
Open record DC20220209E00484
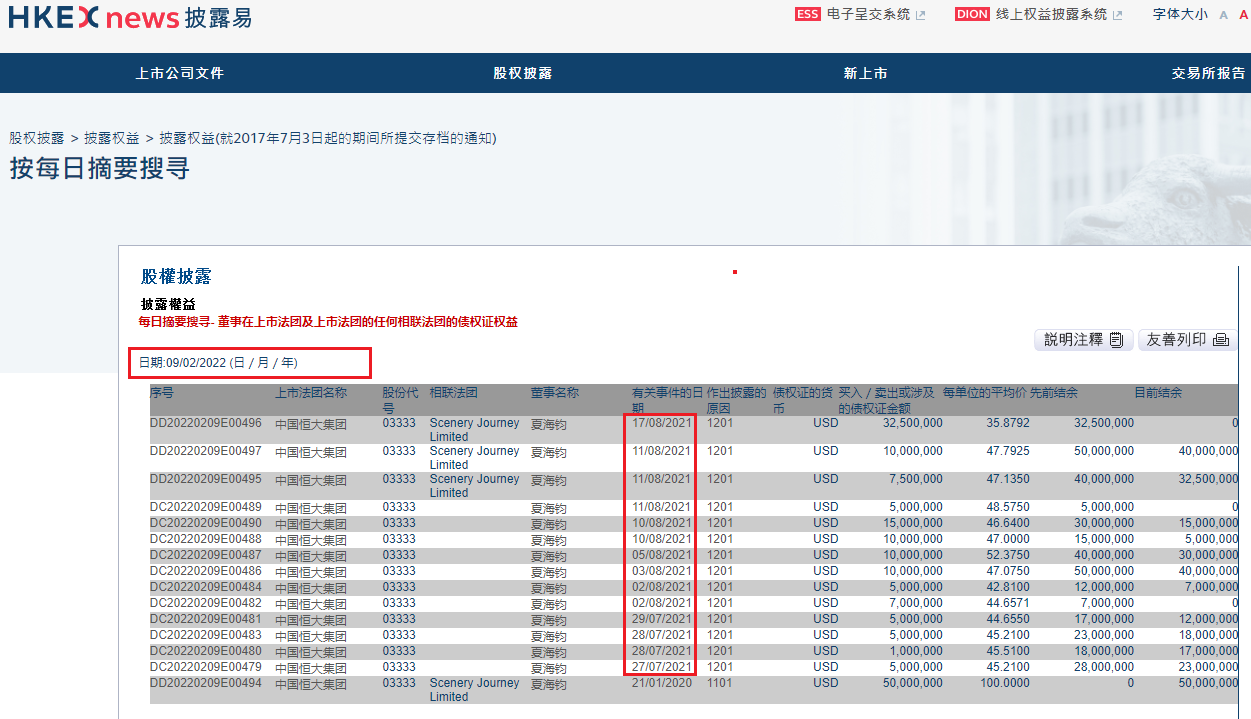tap(206, 587)
